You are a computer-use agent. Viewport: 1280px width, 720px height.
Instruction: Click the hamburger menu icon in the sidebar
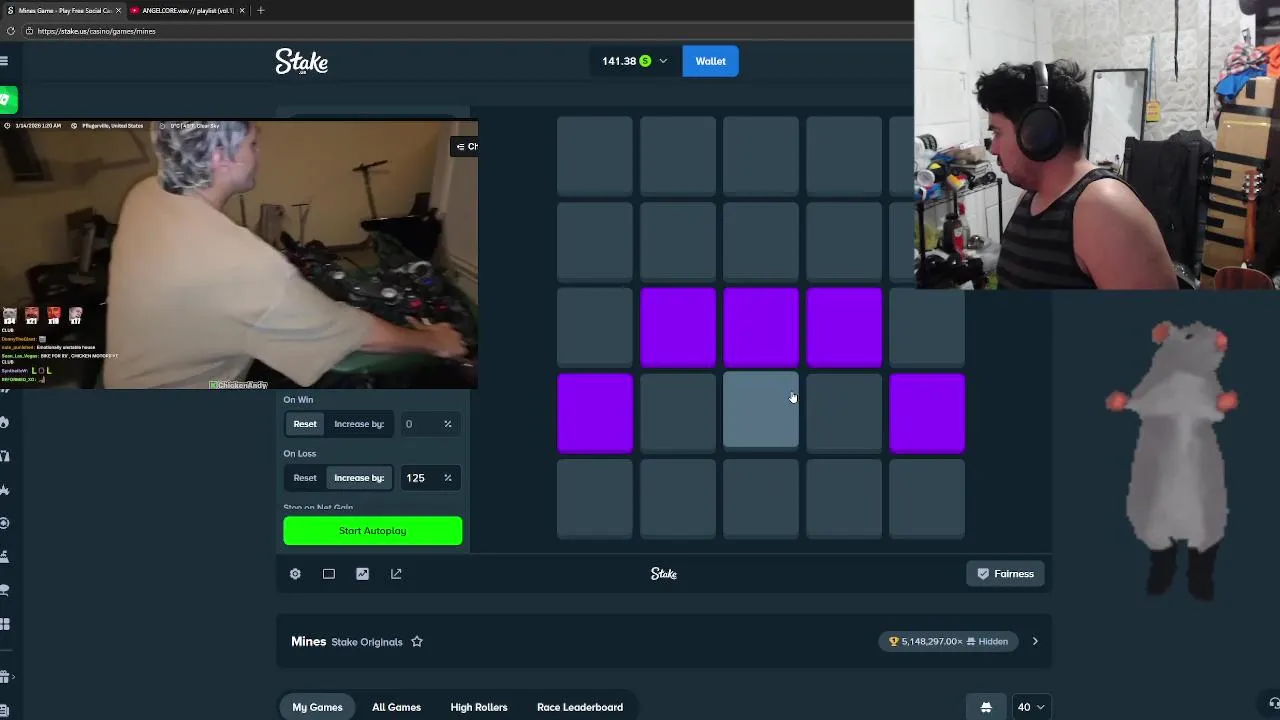tap(4, 61)
